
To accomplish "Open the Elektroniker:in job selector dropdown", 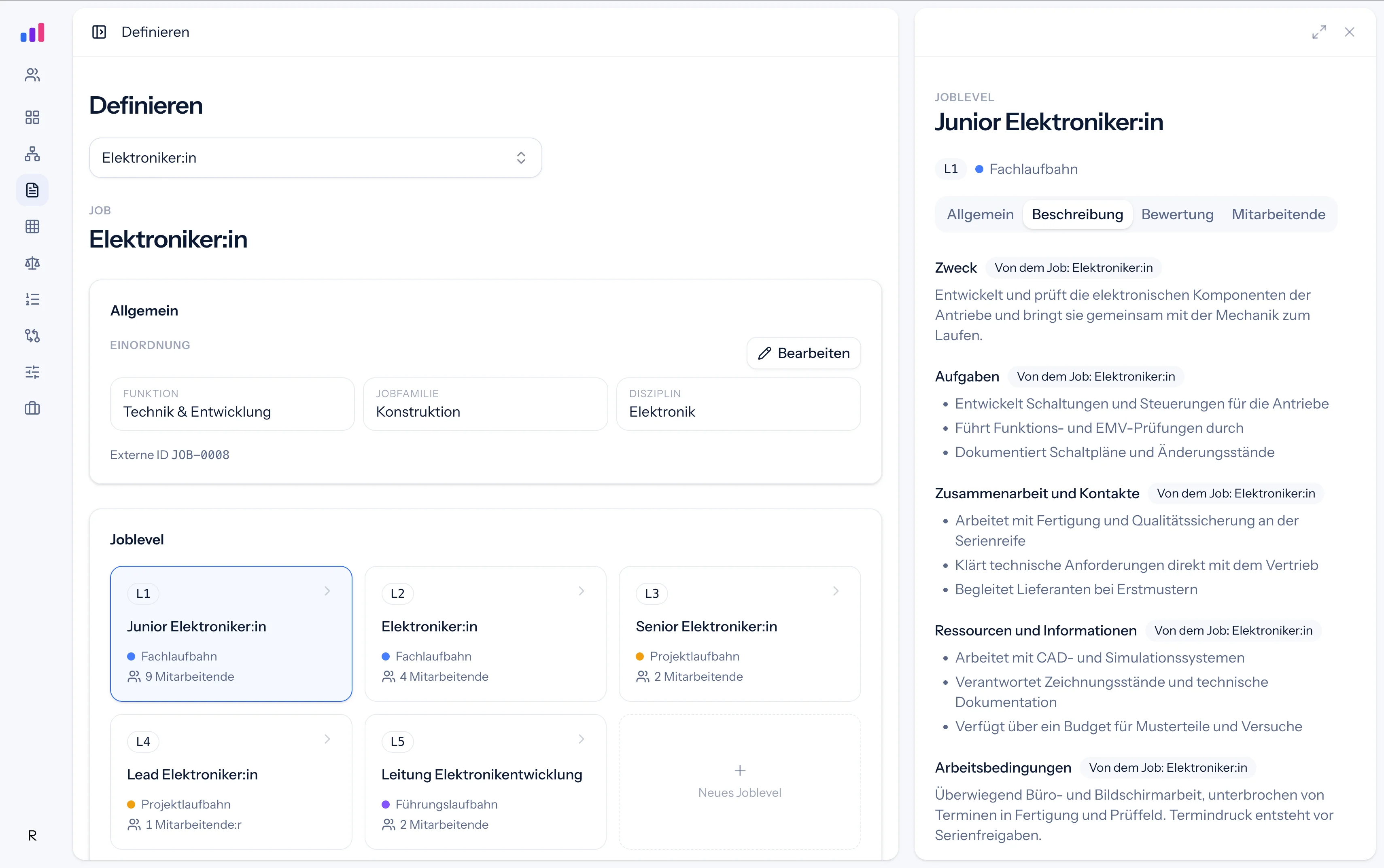I will click(x=315, y=158).
